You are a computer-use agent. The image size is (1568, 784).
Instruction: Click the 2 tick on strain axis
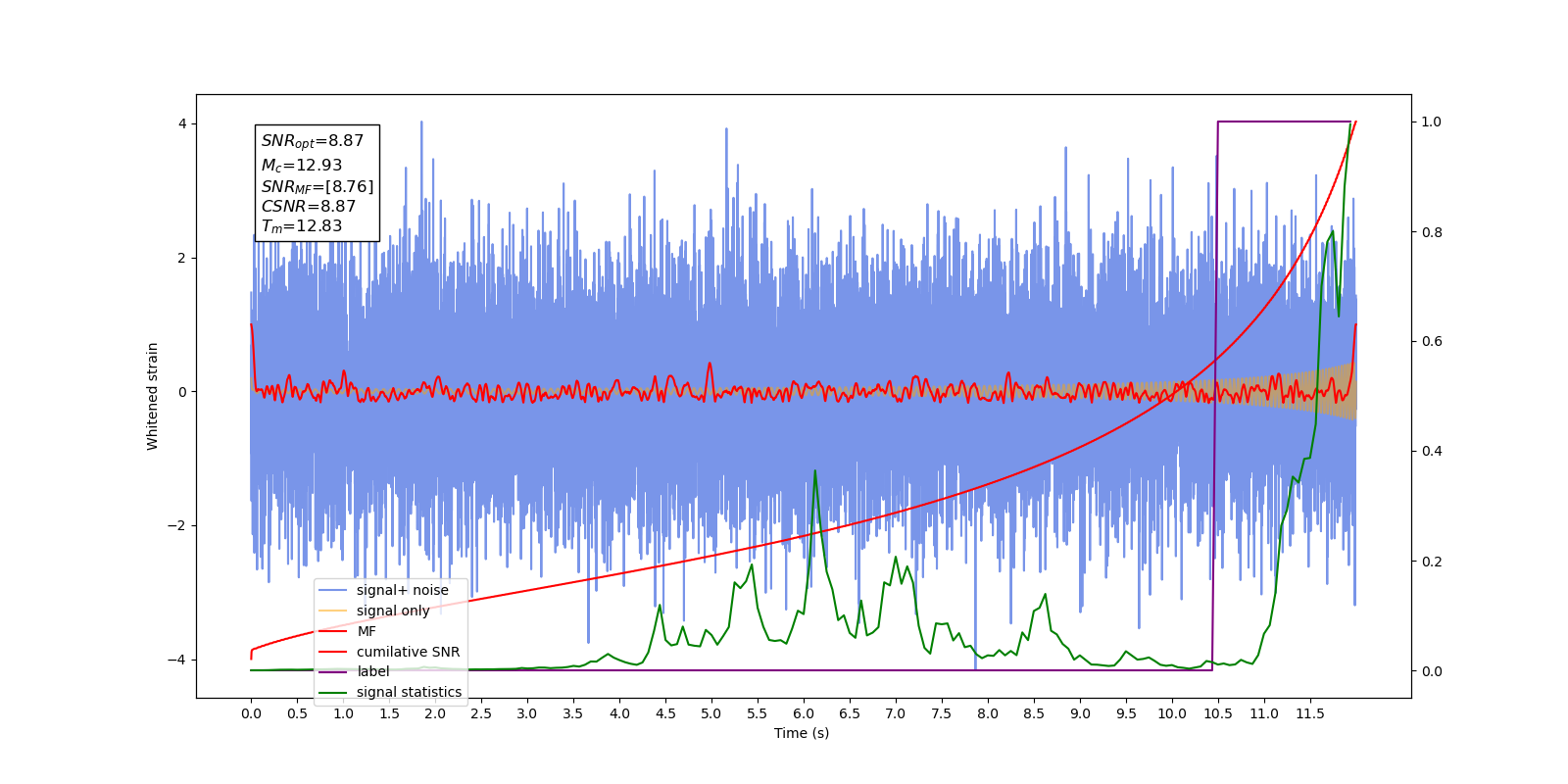[x=182, y=258]
